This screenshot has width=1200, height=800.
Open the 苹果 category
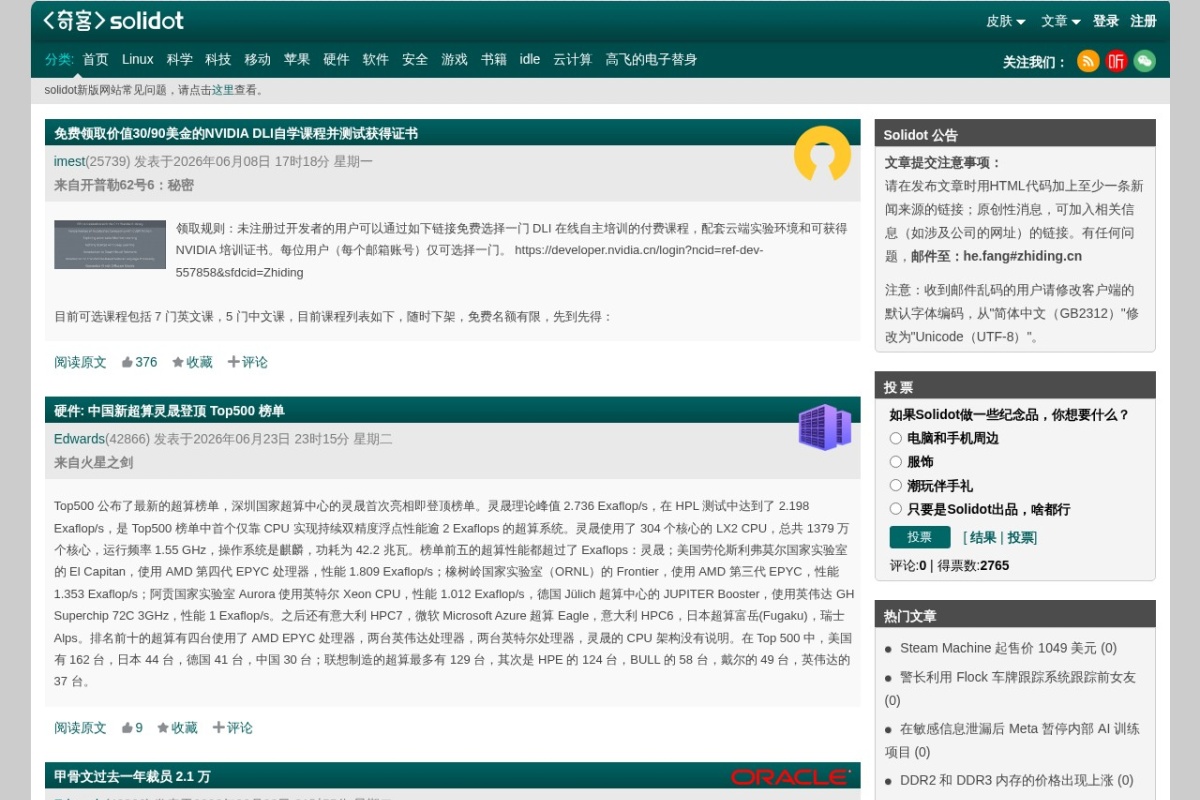[297, 59]
